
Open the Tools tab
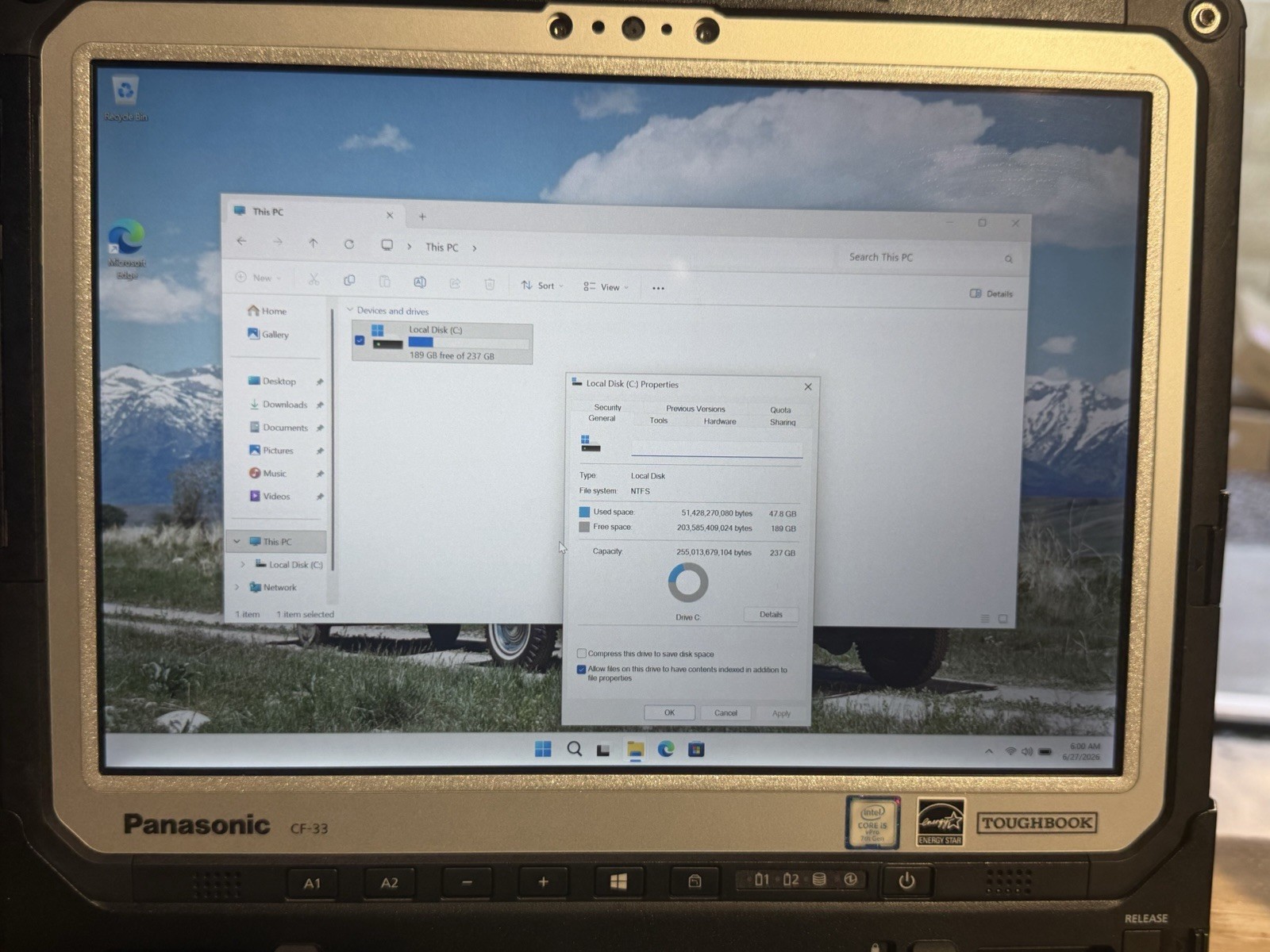pos(659,420)
